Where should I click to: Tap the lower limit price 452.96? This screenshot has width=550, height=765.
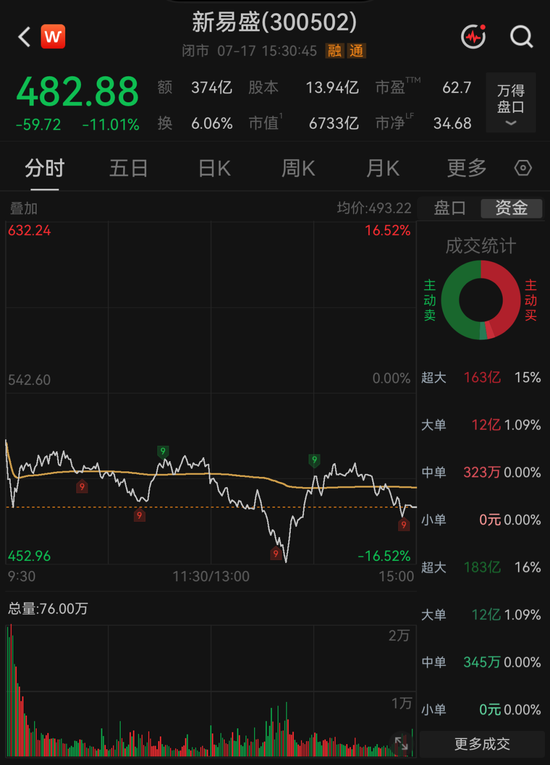pyautogui.click(x=29, y=556)
